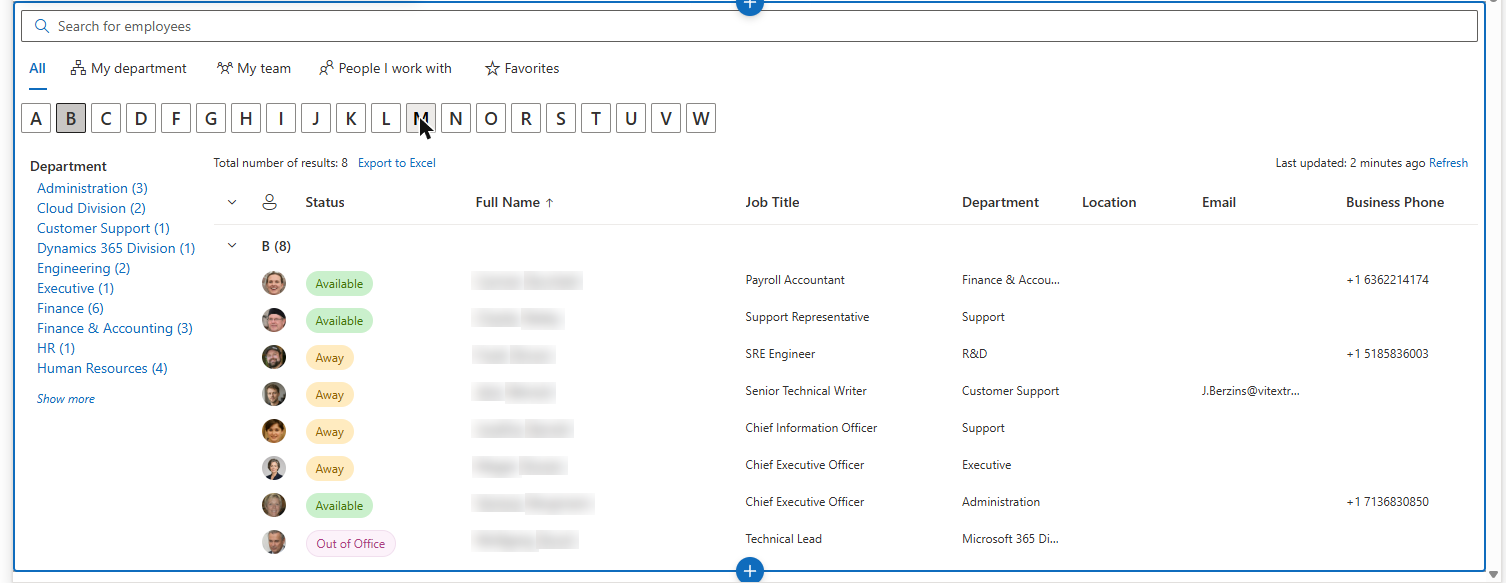
Task: Filter employees by letter H
Action: click(246, 119)
